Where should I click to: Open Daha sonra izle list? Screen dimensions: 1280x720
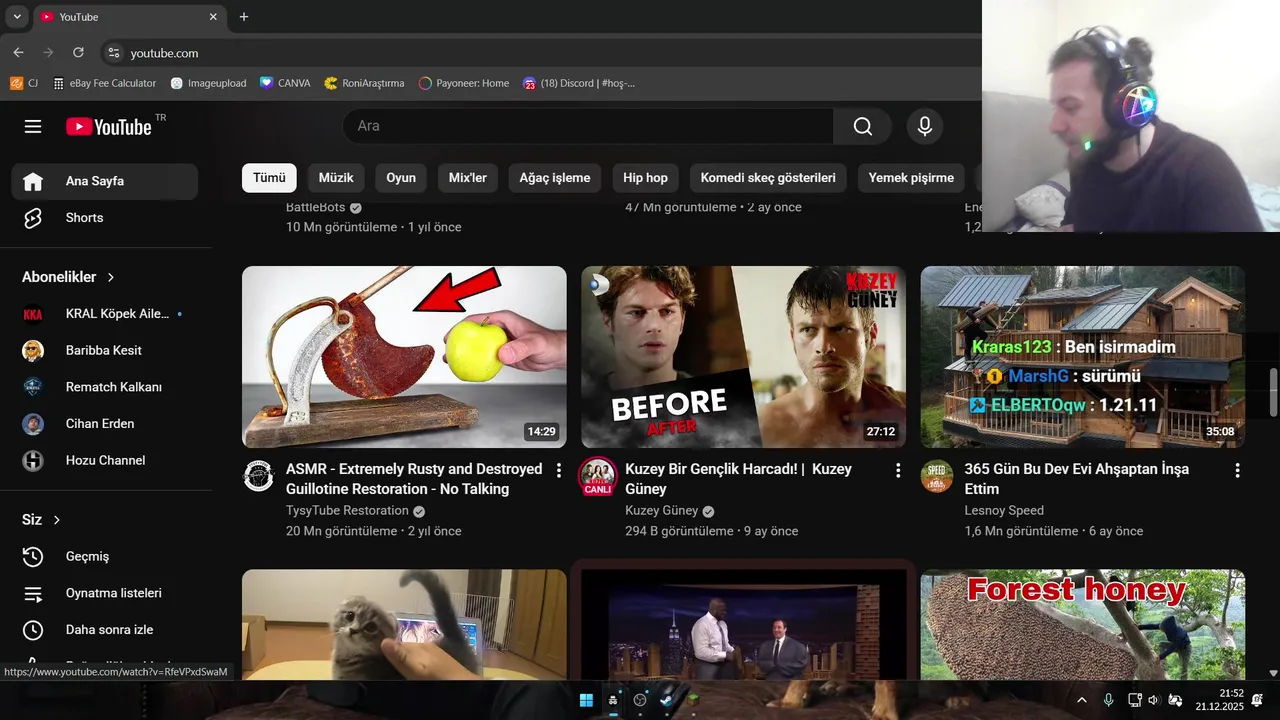tap(105, 630)
